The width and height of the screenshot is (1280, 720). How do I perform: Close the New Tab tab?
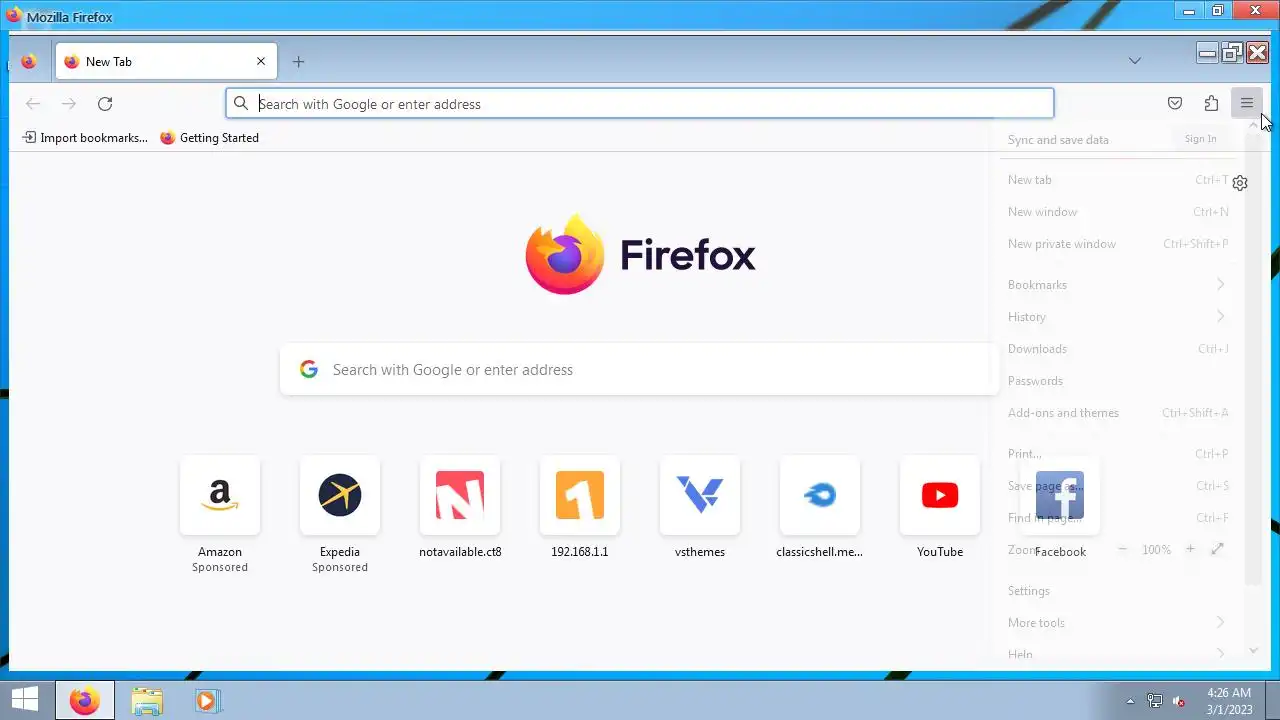pyautogui.click(x=261, y=61)
